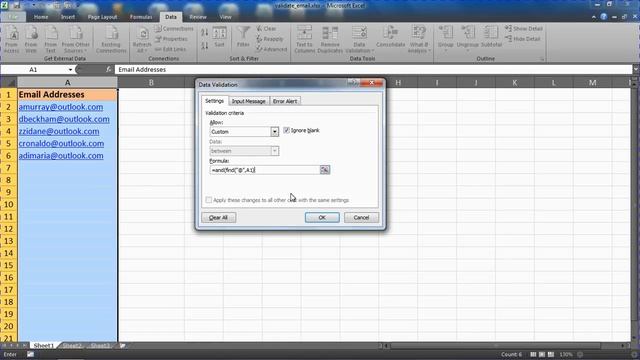
Task: Open the File tab
Action: 13,17
